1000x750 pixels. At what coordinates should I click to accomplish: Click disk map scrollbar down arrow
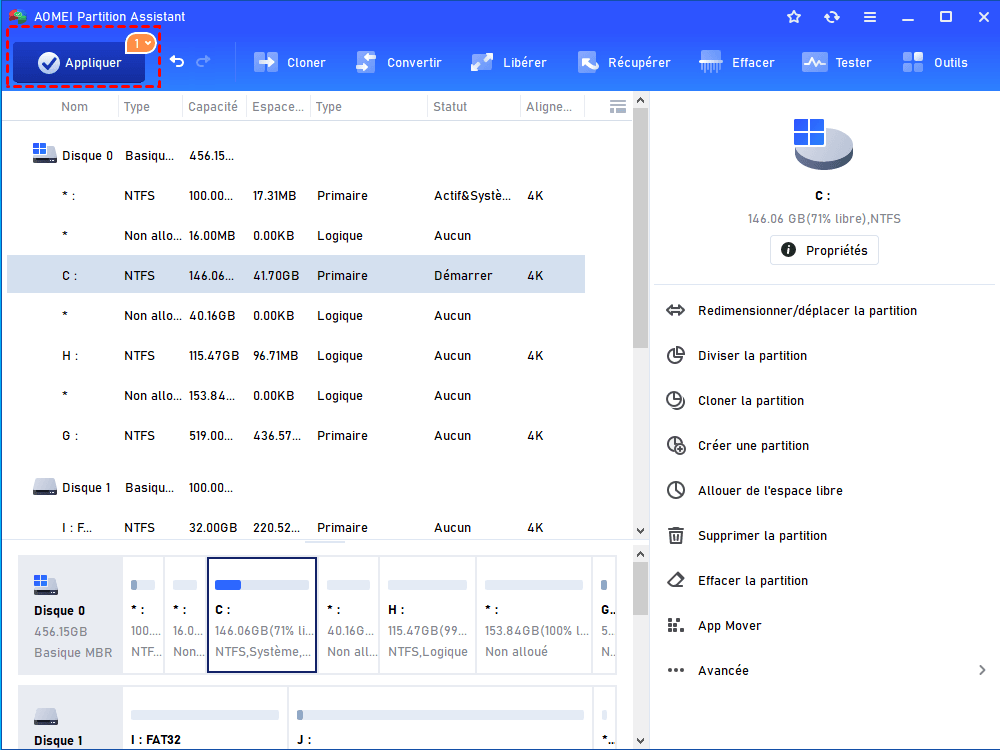click(x=640, y=741)
